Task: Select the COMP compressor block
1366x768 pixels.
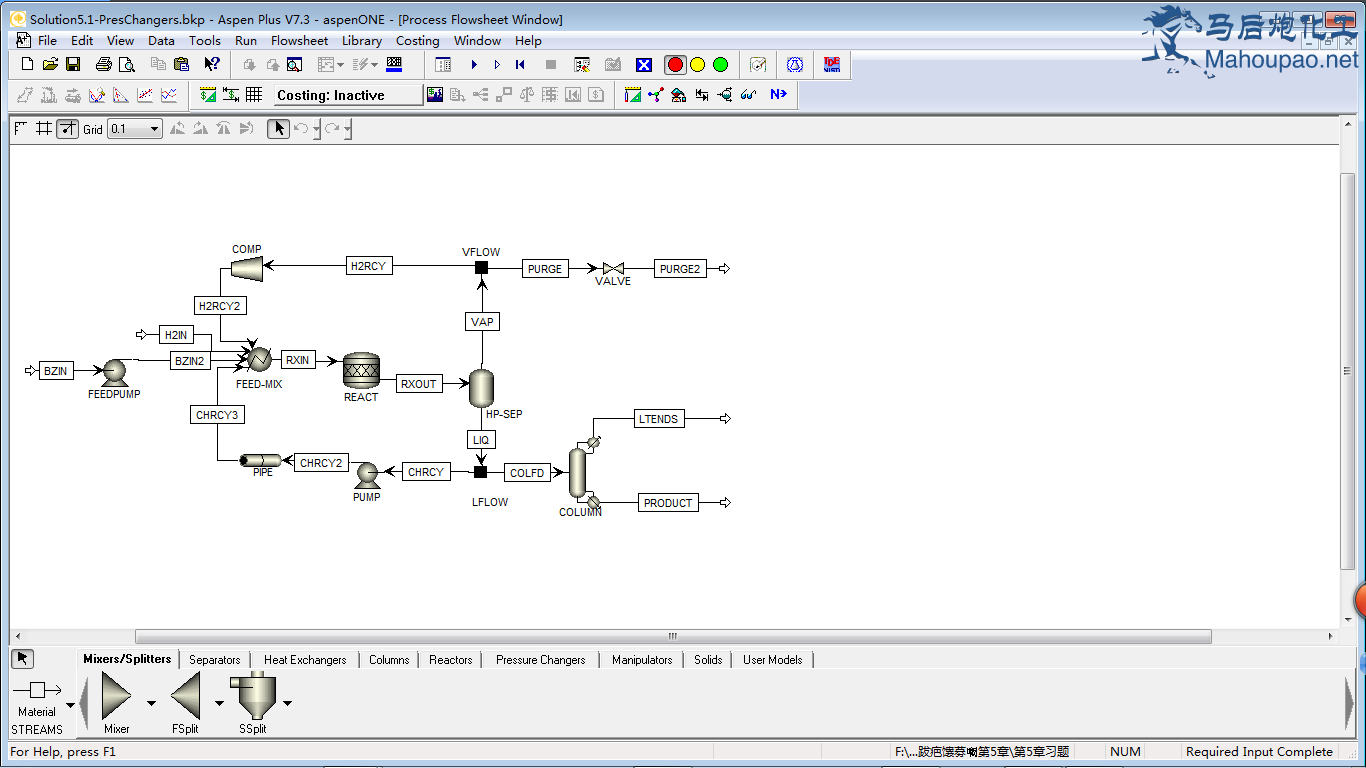Action: [246, 267]
